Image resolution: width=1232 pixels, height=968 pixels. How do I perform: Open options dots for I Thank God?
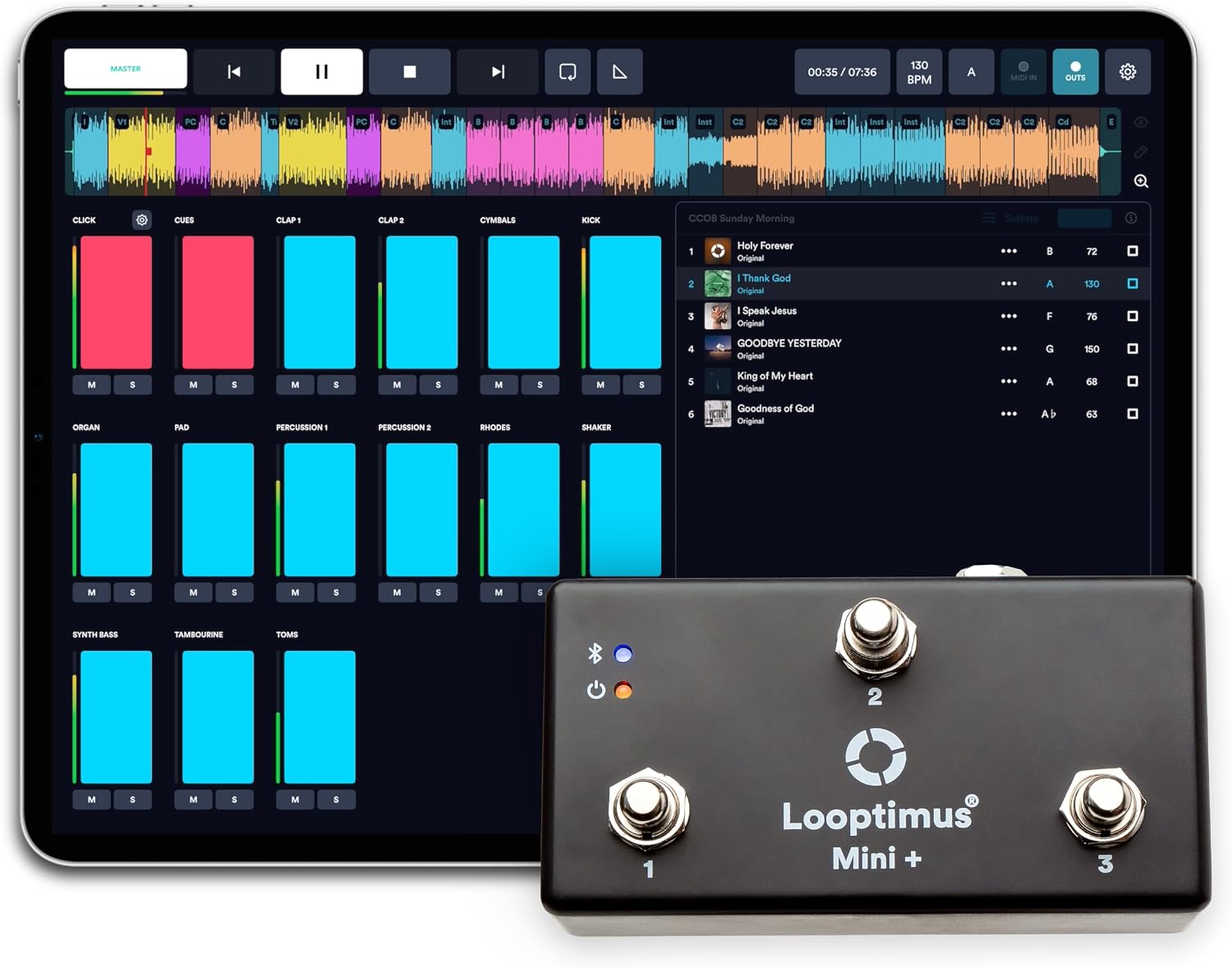pos(1009,283)
